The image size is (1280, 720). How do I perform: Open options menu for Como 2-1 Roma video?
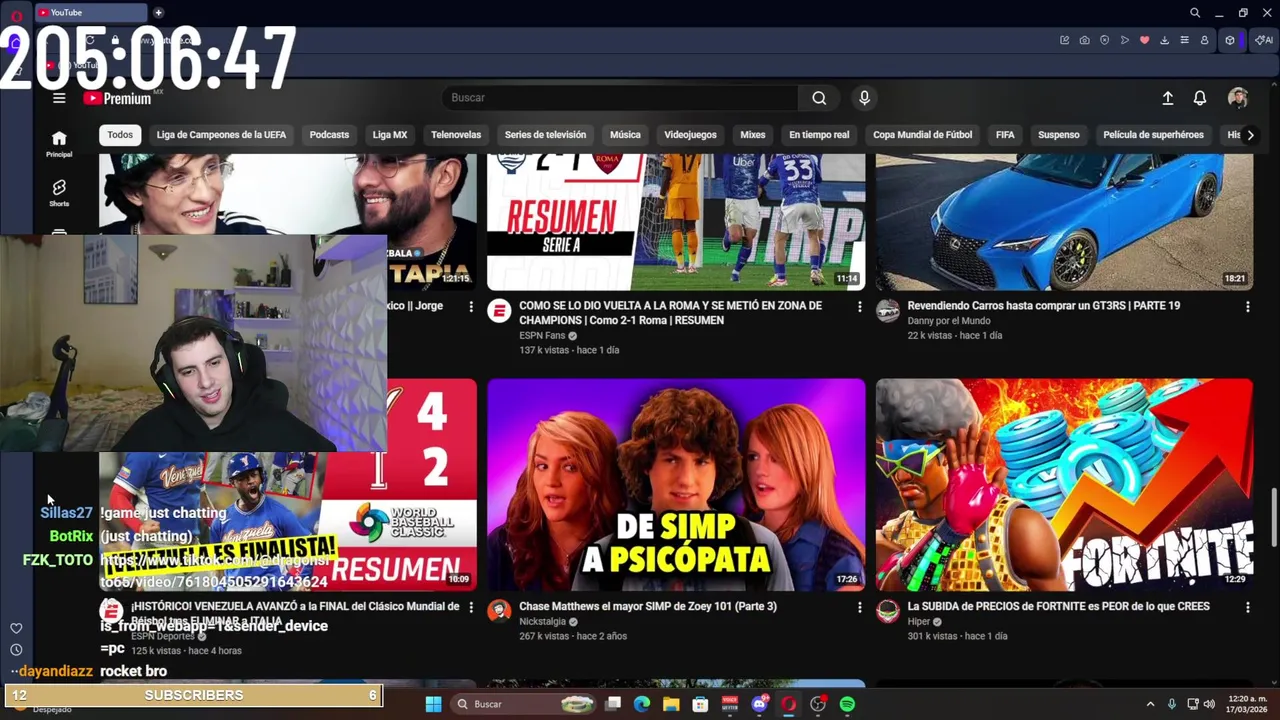(859, 307)
